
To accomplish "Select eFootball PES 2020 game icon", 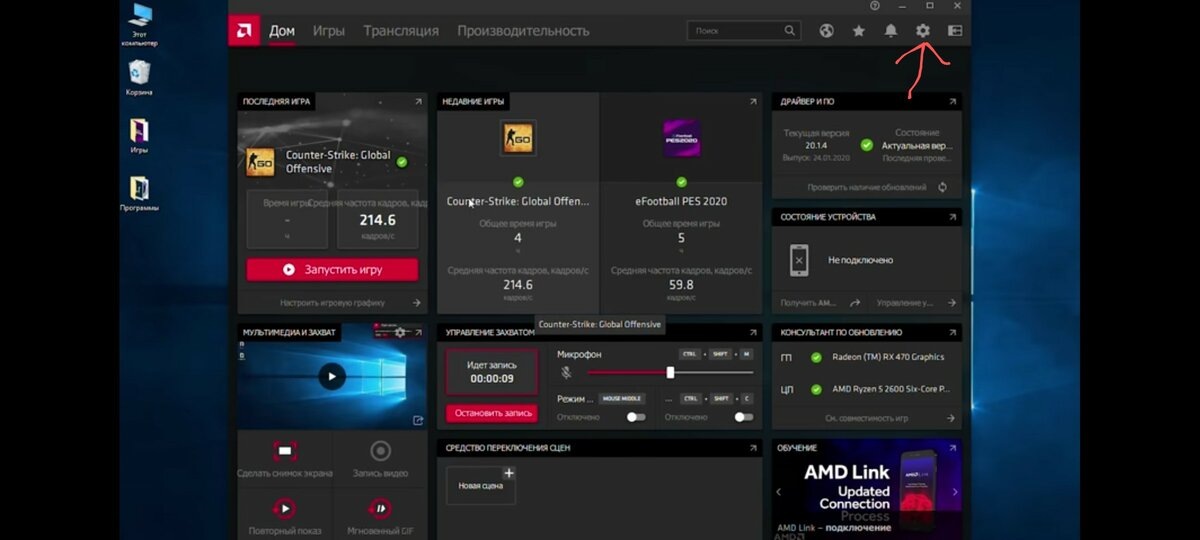I will pyautogui.click(x=681, y=138).
